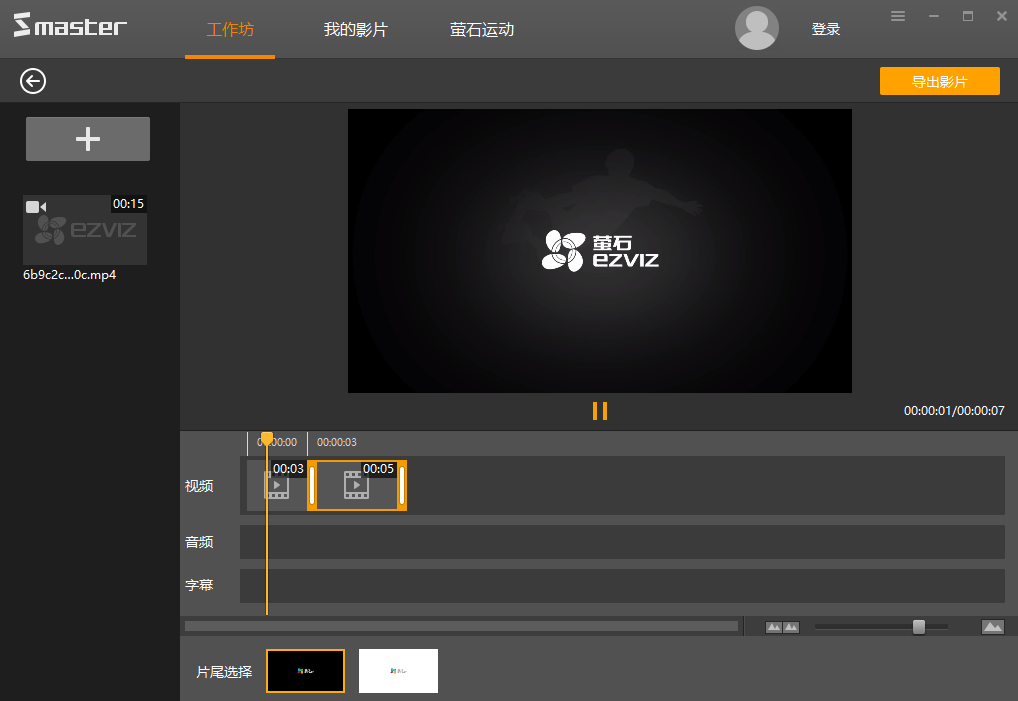Viewport: 1018px width, 701px height.
Task: Click the timeline zoom slider handle
Action: coord(919,627)
